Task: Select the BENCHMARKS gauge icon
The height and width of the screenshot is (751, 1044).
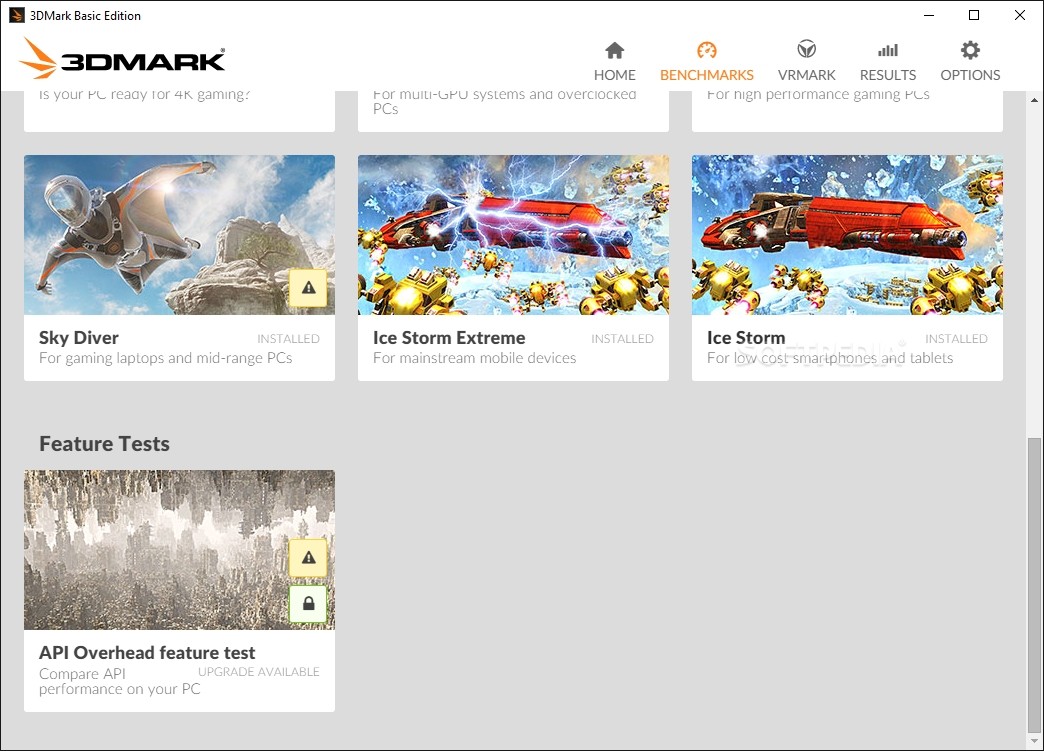Action: pos(706,51)
